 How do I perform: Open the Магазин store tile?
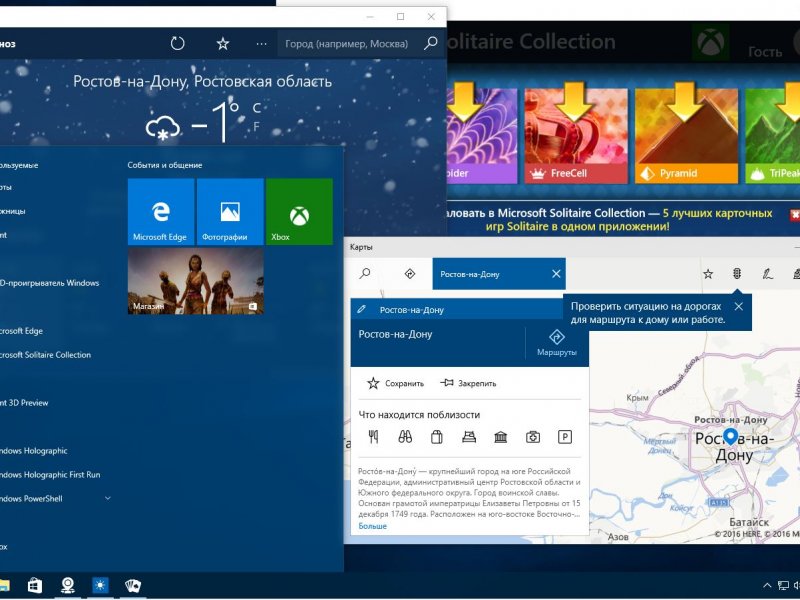coord(195,281)
